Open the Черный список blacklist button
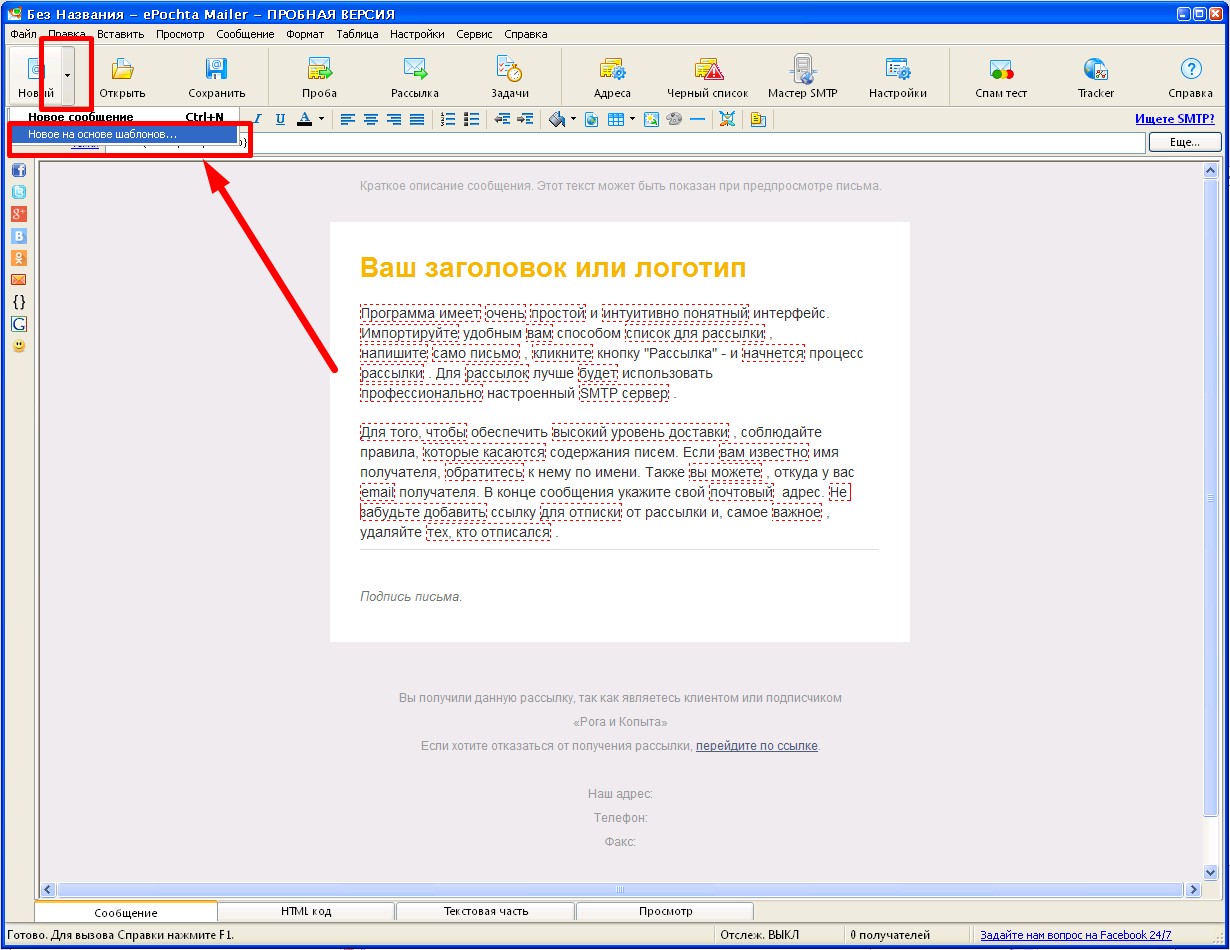 point(709,76)
